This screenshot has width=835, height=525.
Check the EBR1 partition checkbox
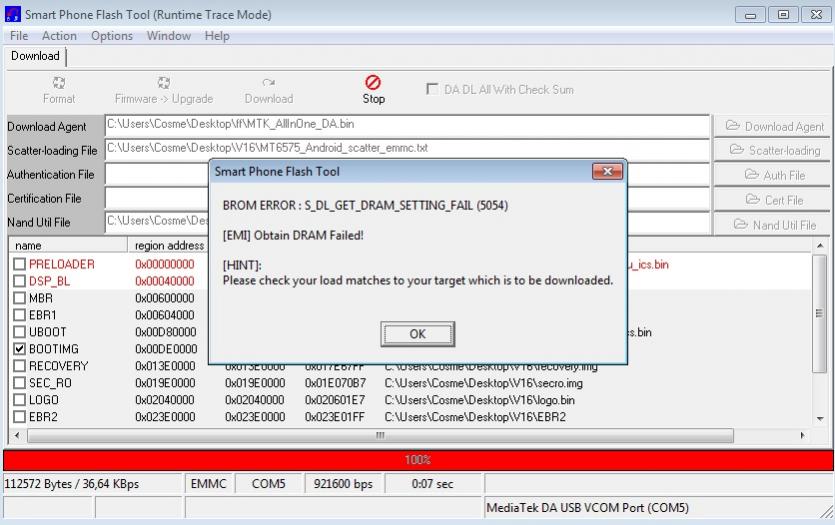pos(20,315)
